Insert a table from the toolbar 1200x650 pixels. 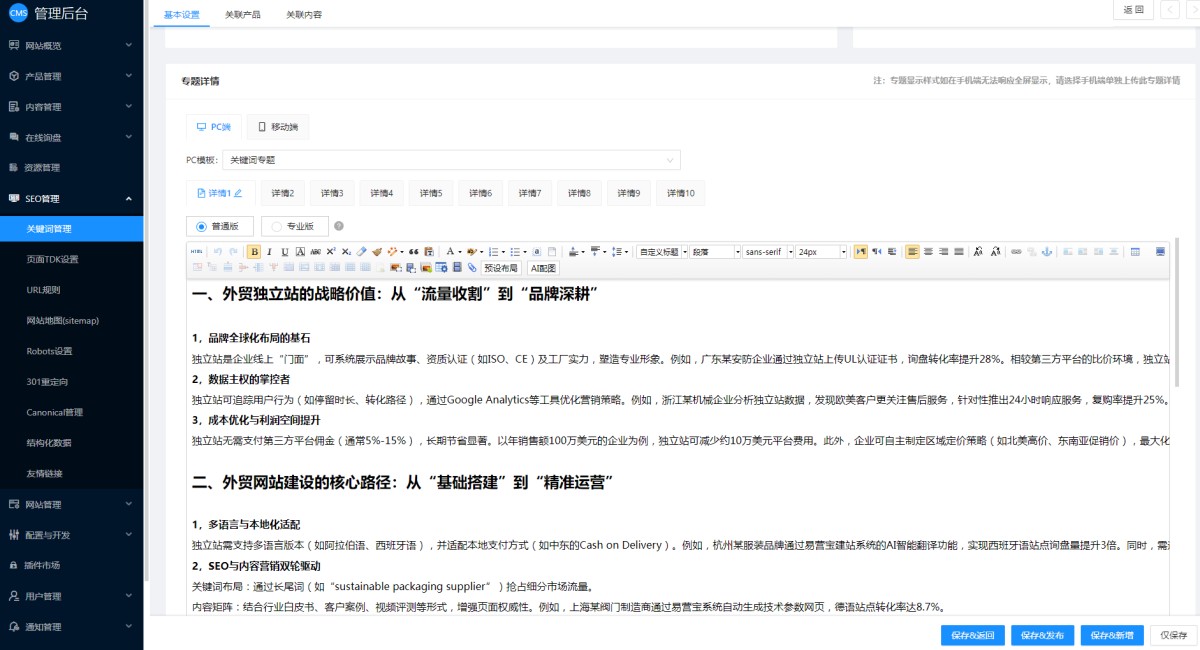tap(1136, 252)
